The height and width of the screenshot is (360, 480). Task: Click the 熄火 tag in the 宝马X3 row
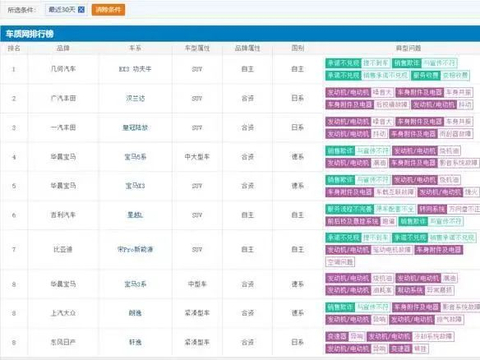(471, 192)
